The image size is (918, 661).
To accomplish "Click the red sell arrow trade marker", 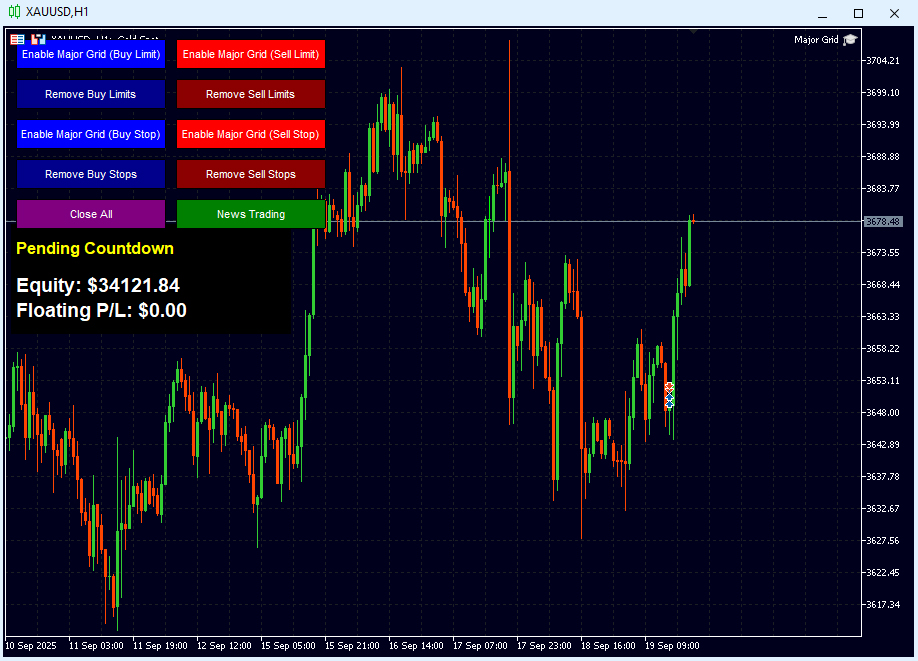I will click(x=669, y=387).
